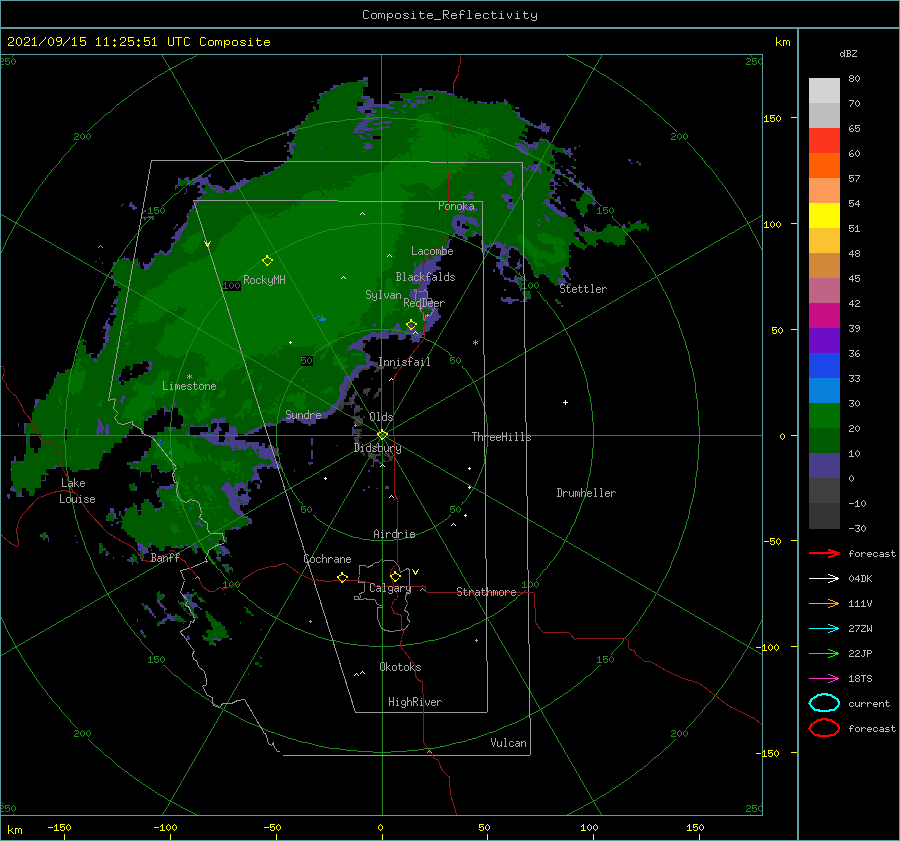Click the yellow diamond at the radar center
900x841 pixels.
click(x=382, y=435)
